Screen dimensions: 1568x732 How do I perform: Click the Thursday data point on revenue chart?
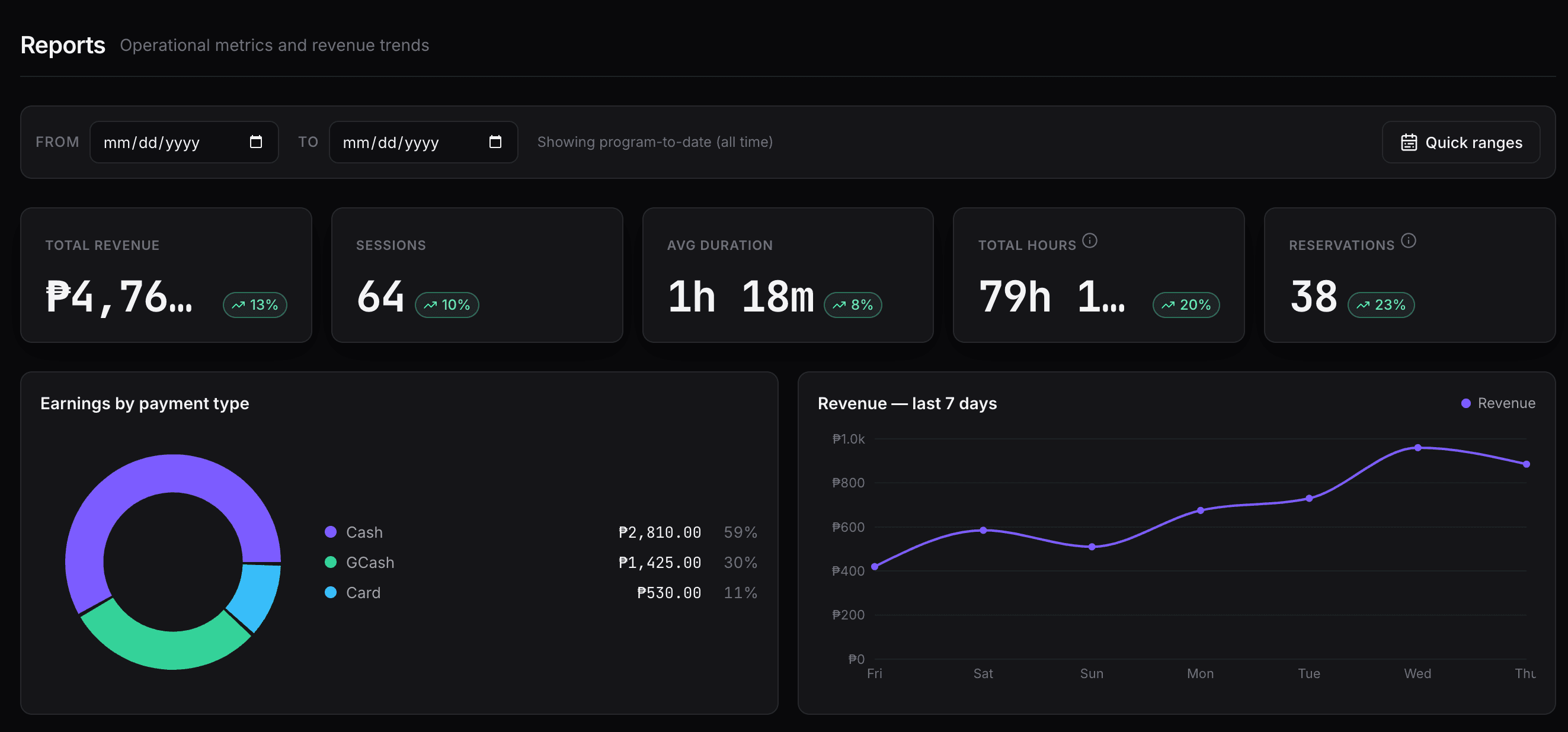click(1526, 464)
